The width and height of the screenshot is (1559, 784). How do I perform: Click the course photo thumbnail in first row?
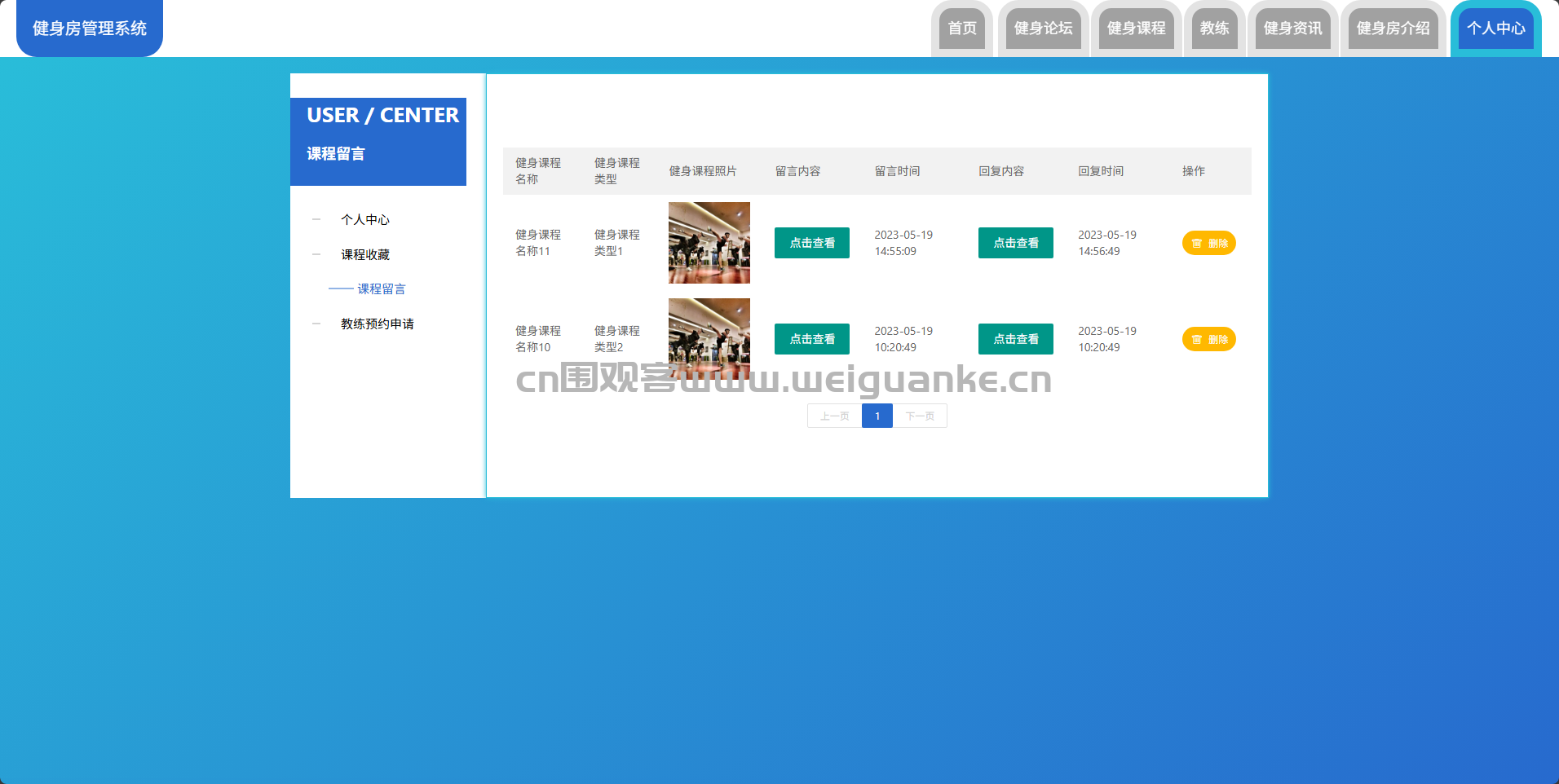[x=709, y=243]
